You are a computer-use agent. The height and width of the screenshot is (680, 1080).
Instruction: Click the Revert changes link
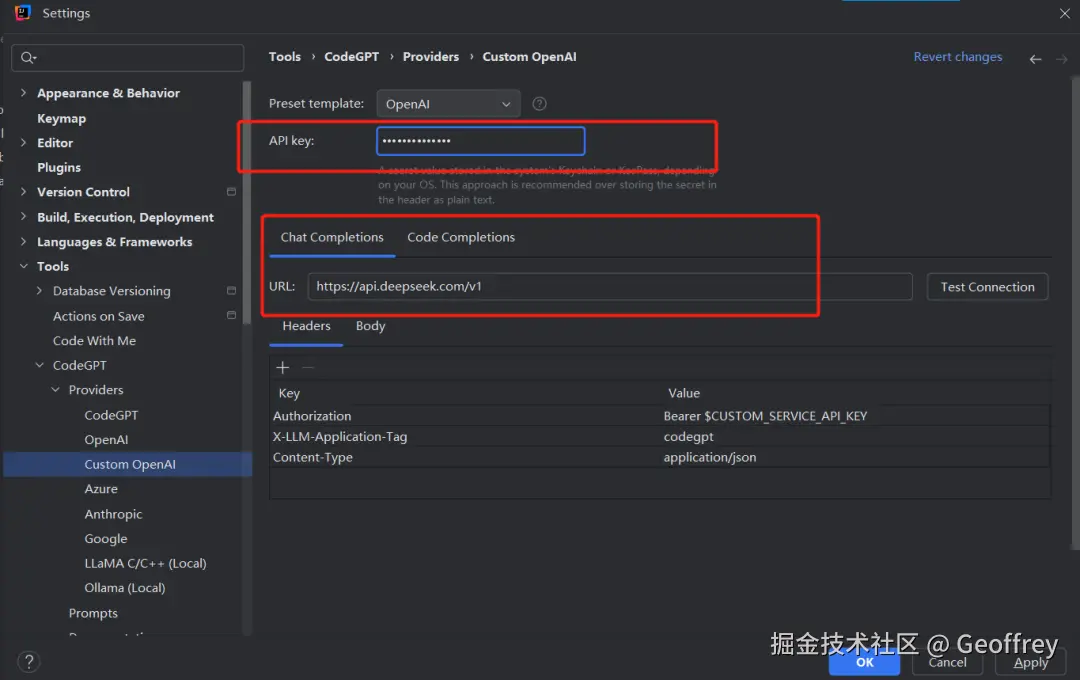(x=957, y=57)
